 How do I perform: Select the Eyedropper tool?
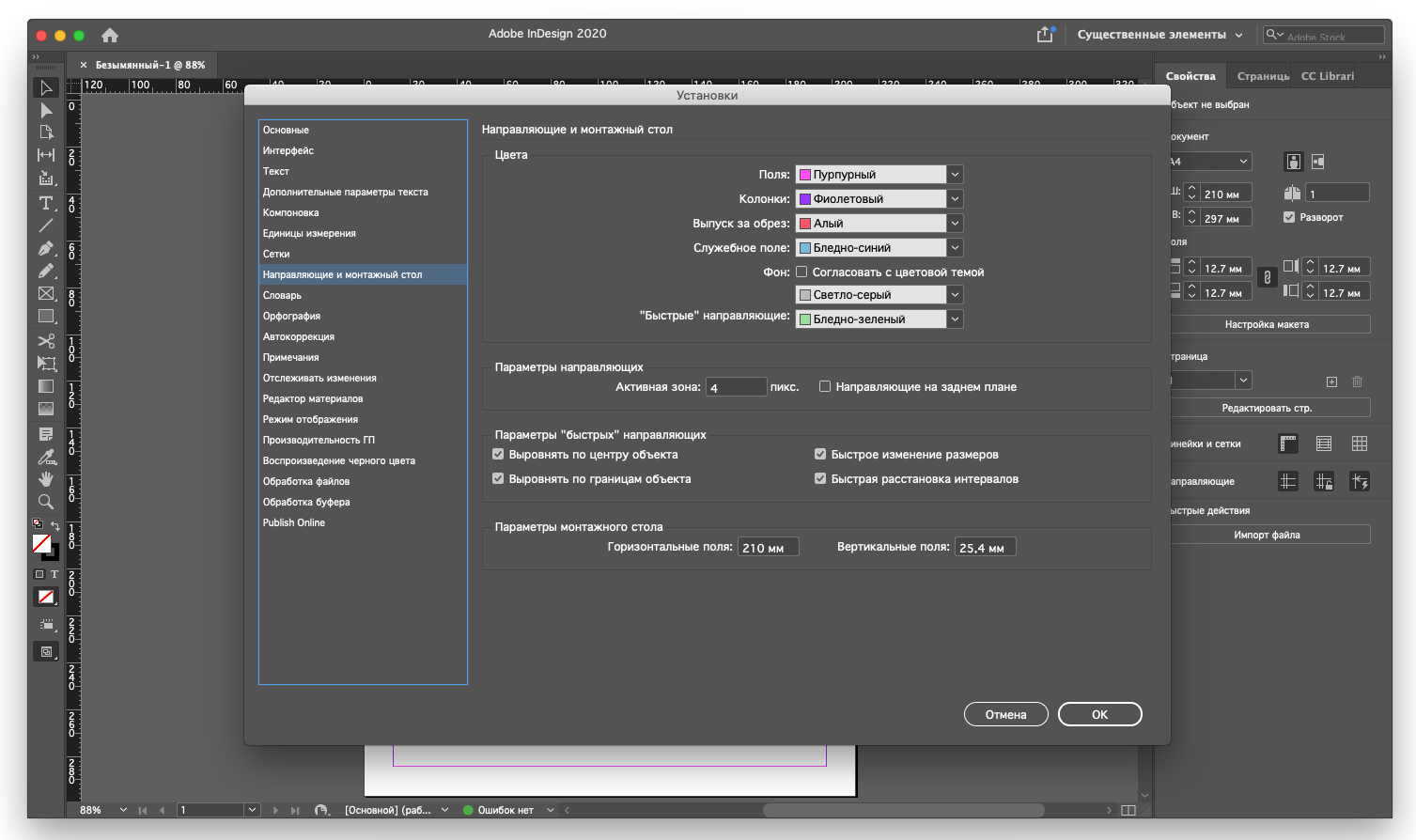pyautogui.click(x=45, y=457)
